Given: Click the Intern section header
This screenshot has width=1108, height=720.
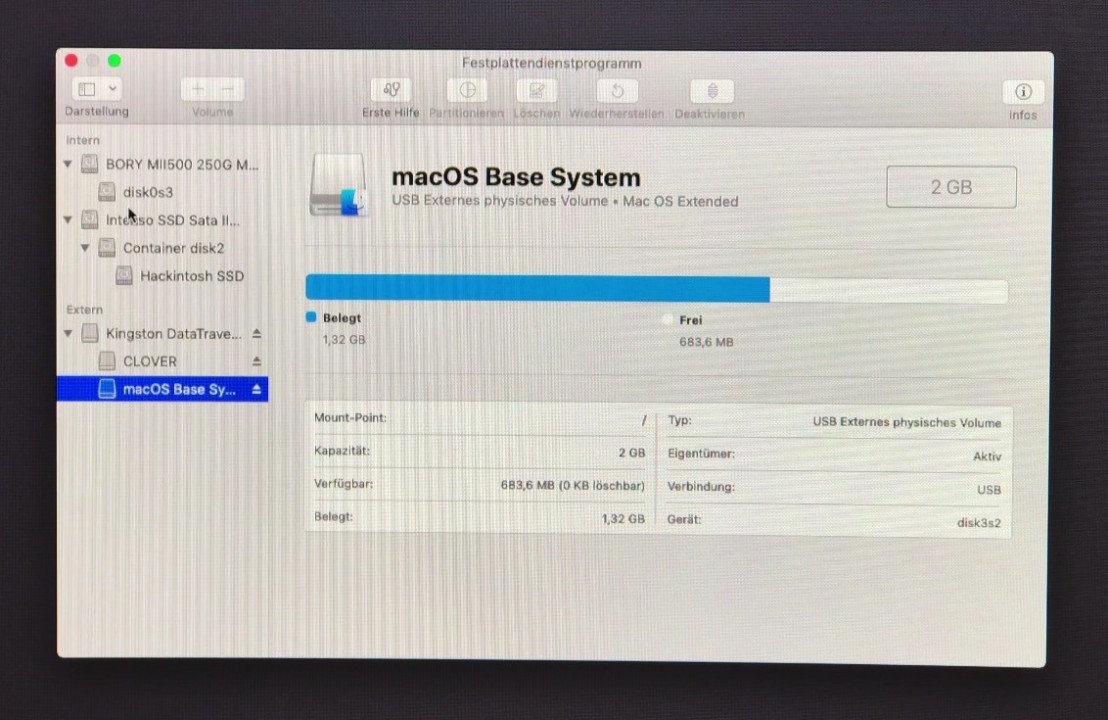Looking at the screenshot, I should 83,140.
